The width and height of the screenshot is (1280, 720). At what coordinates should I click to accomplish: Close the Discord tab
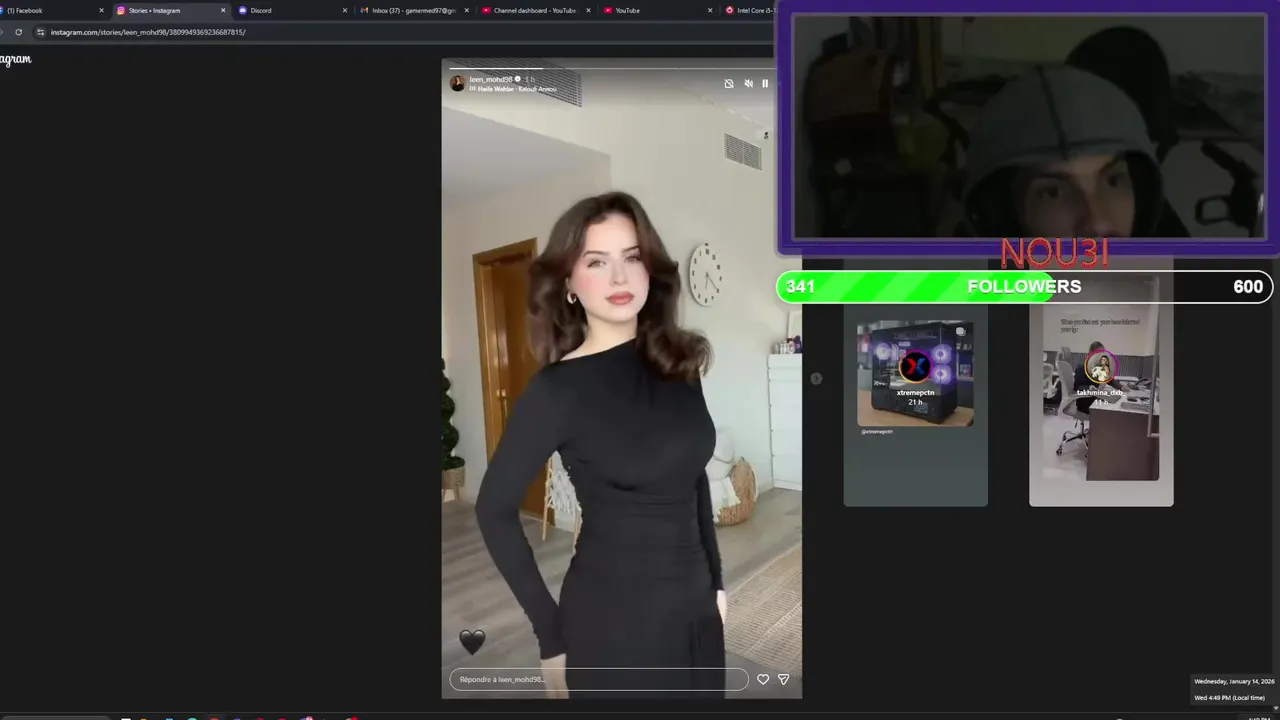345,10
